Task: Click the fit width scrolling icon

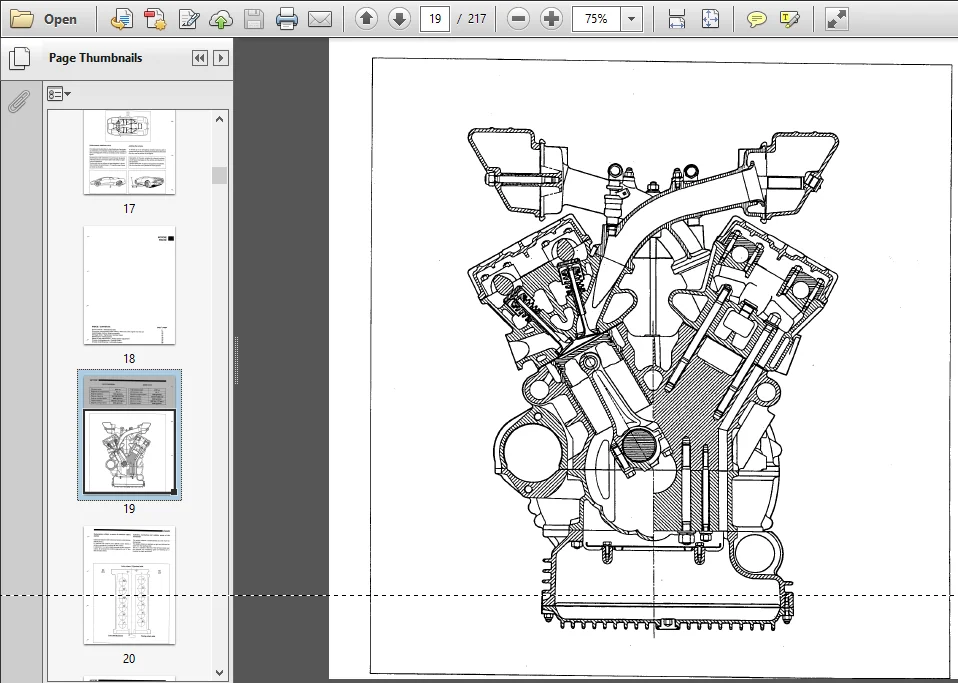Action: (x=676, y=19)
